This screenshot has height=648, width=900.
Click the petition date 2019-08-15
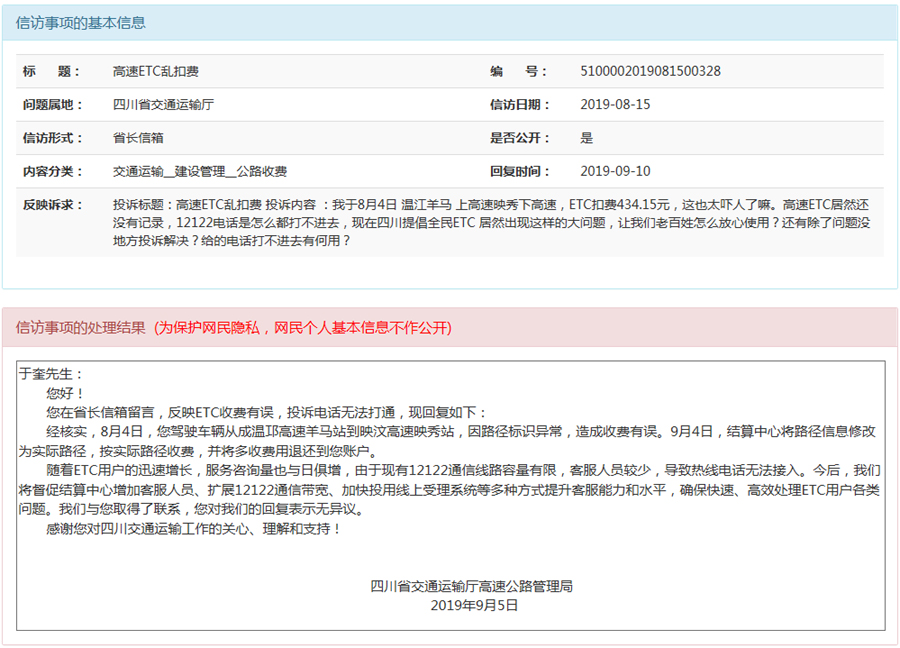[615, 105]
